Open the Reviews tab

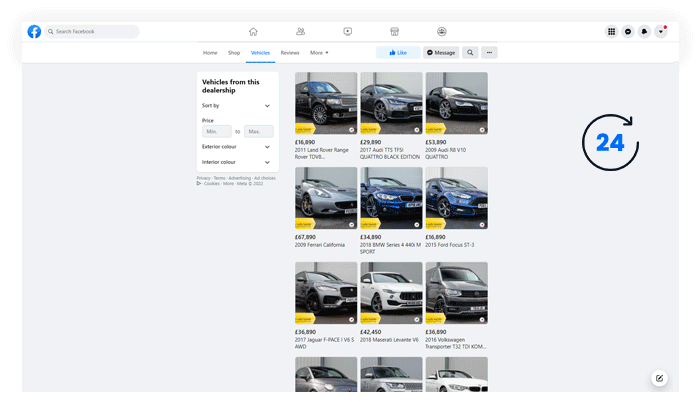point(290,53)
